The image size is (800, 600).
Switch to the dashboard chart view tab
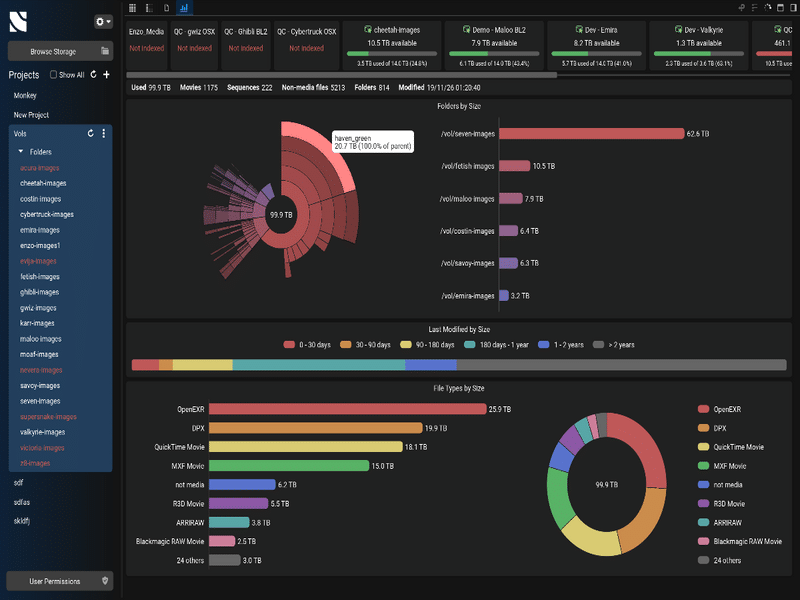(183, 8)
